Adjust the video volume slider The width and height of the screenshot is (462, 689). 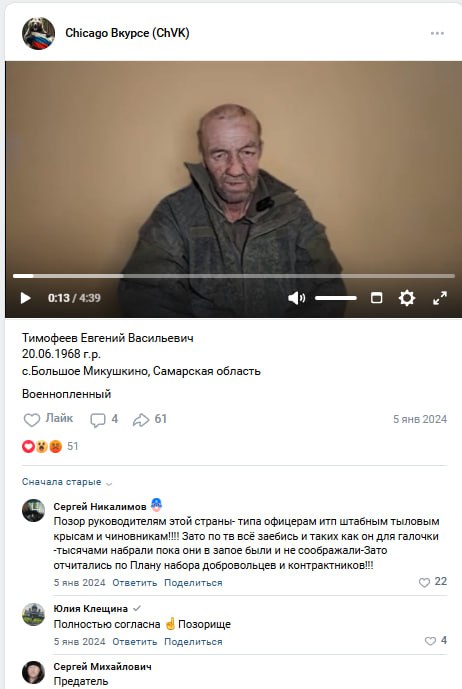click(x=335, y=298)
